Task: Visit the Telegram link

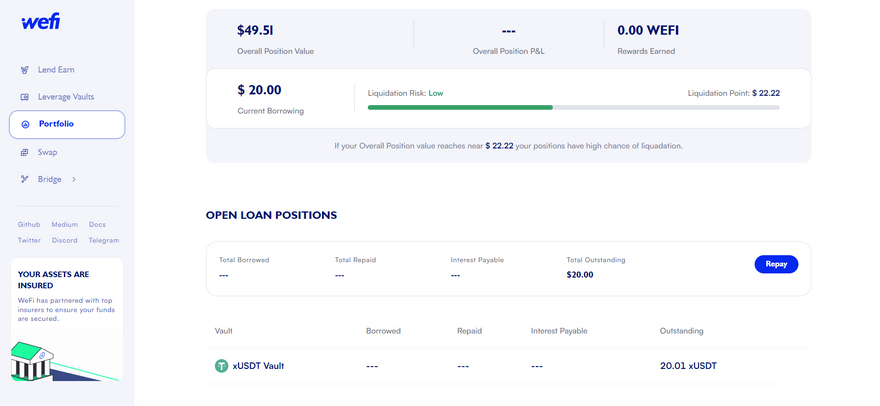Action: [x=104, y=240]
